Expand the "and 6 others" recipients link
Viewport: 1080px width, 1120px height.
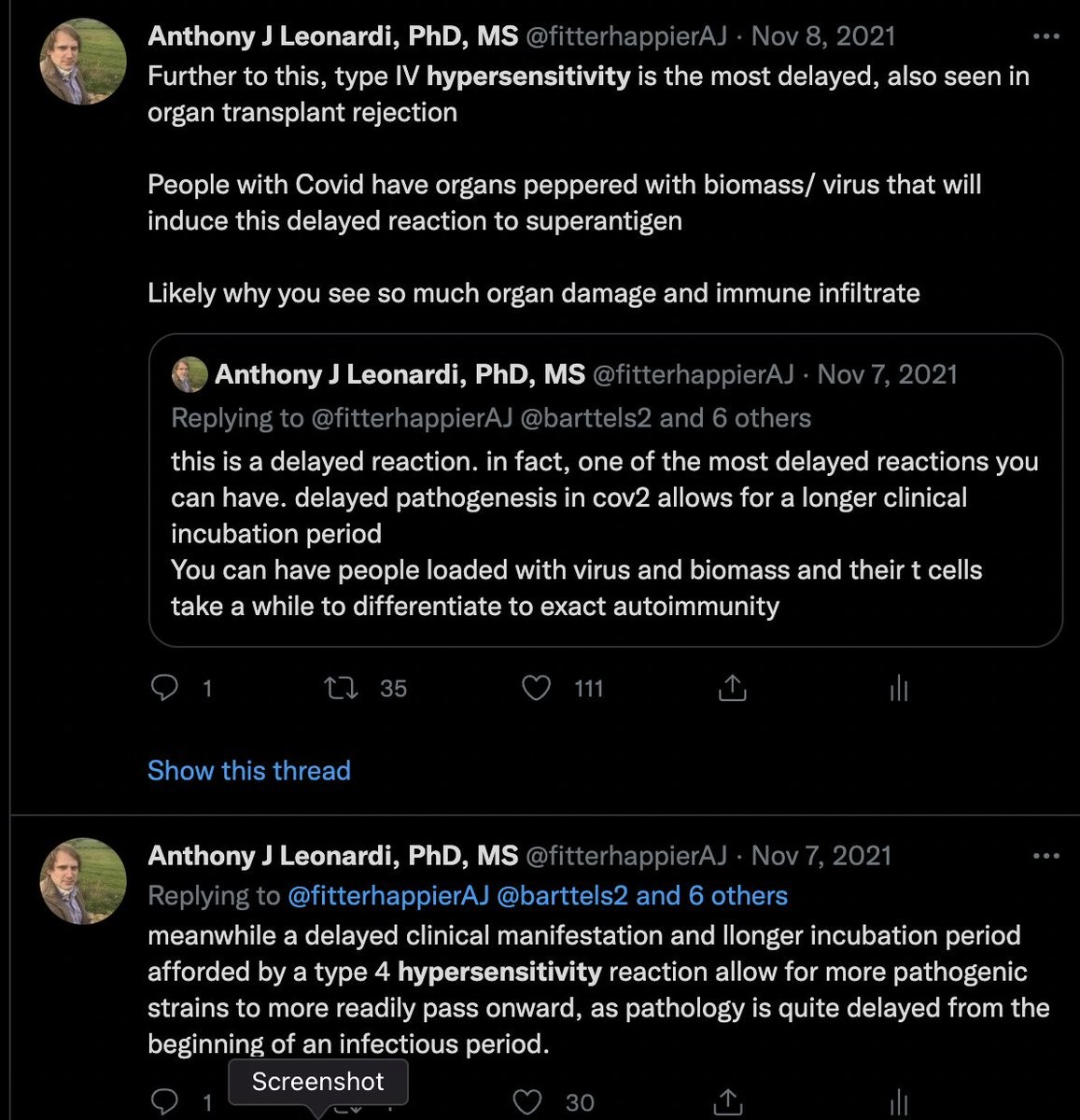[711, 896]
